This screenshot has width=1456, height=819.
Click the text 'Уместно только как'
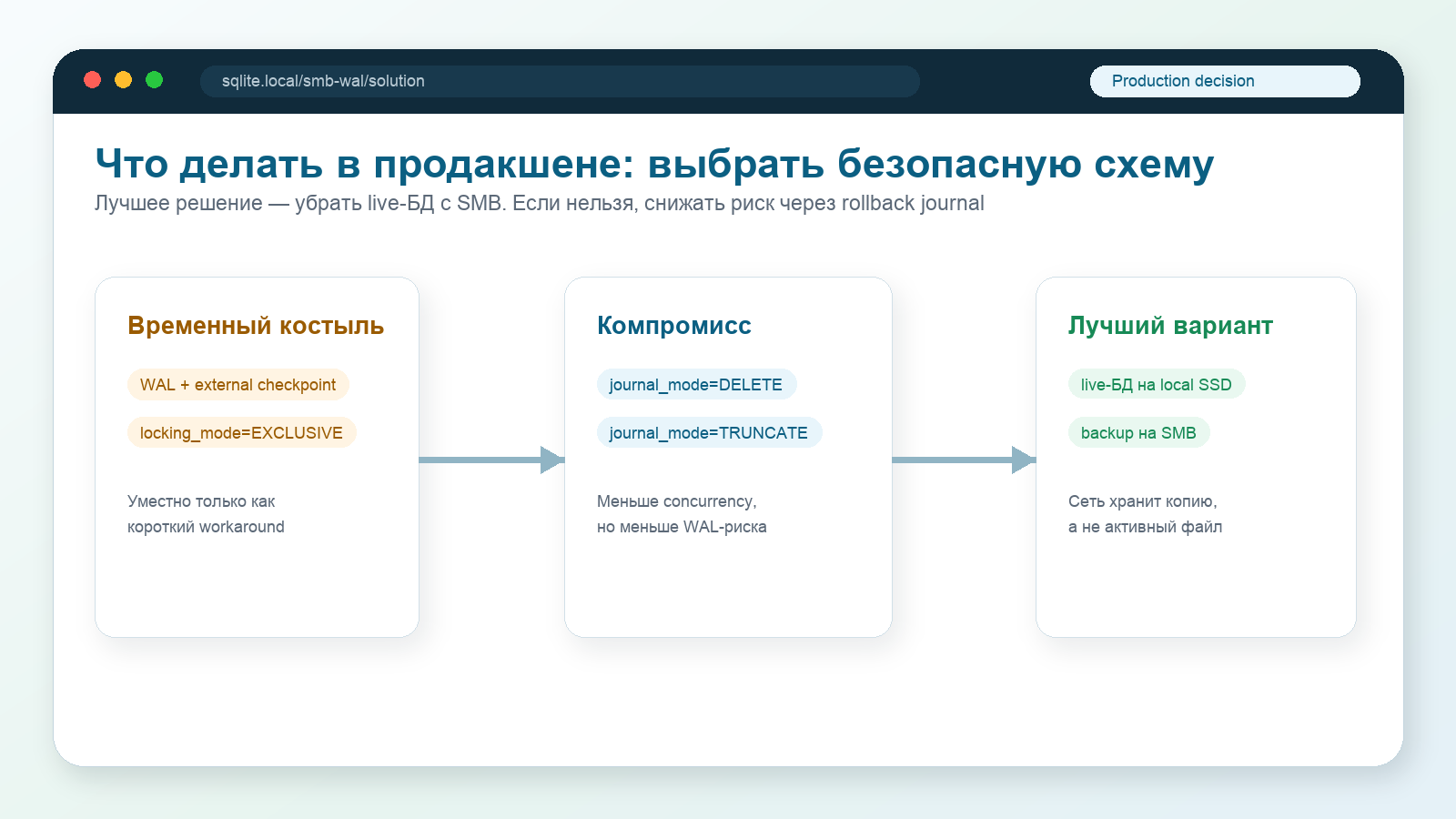click(x=201, y=501)
